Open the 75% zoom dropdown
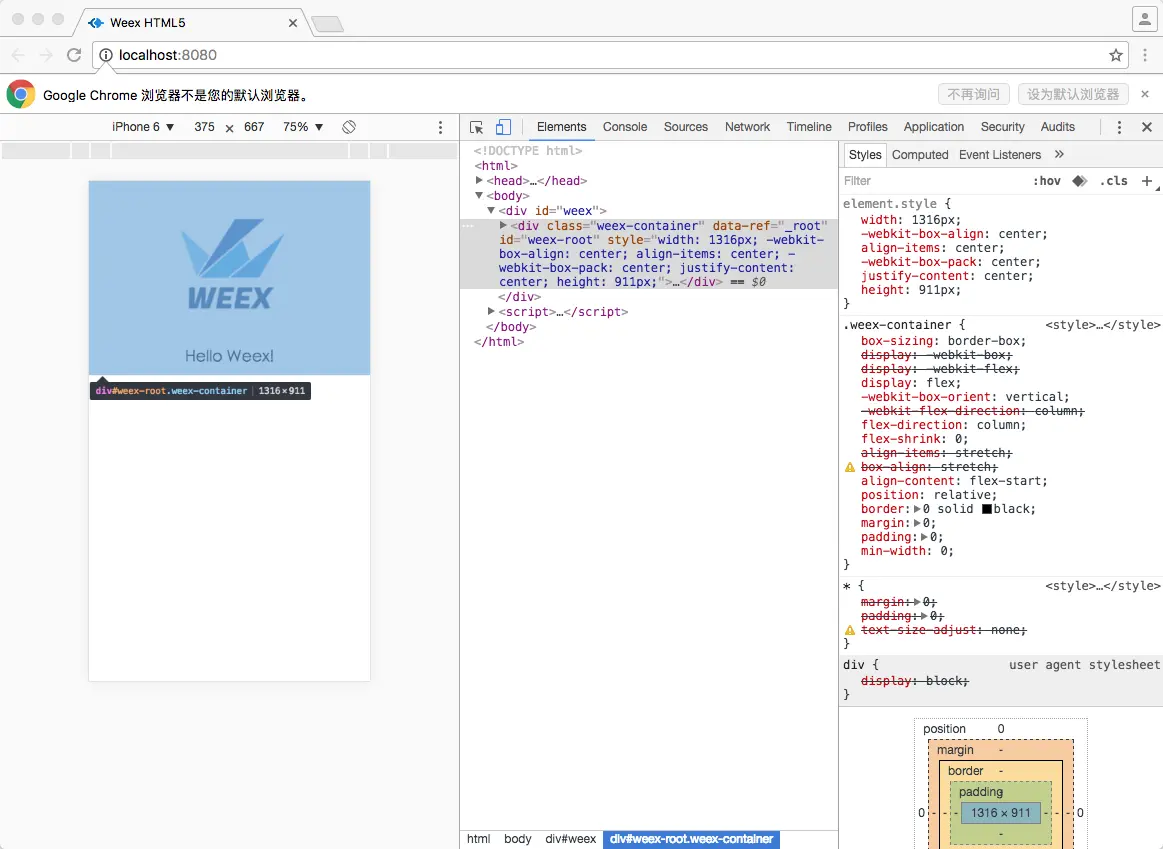This screenshot has width=1163, height=849. [303, 127]
